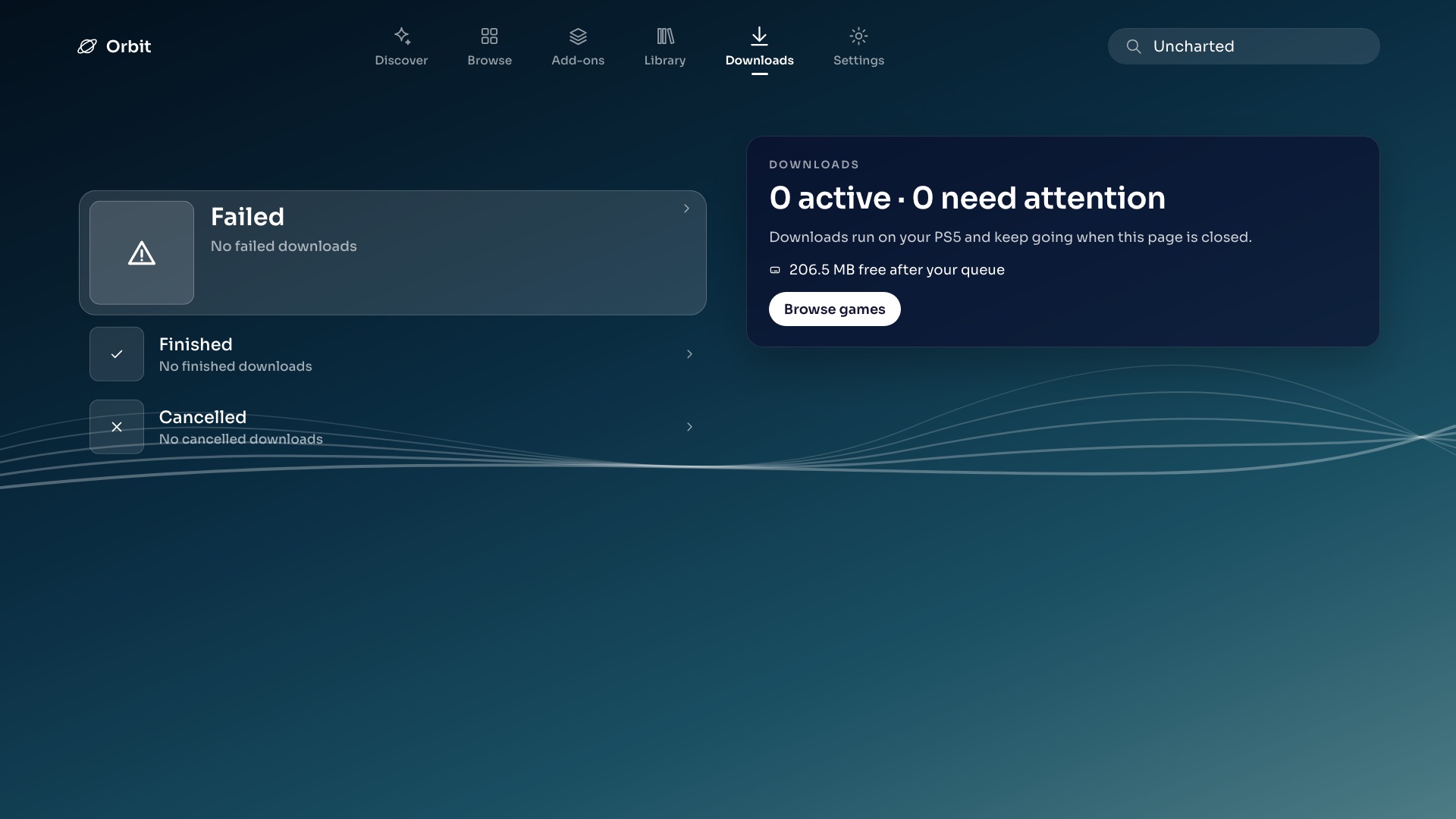1456x819 pixels.
Task: Click the Orbit brand name
Action: point(129,46)
